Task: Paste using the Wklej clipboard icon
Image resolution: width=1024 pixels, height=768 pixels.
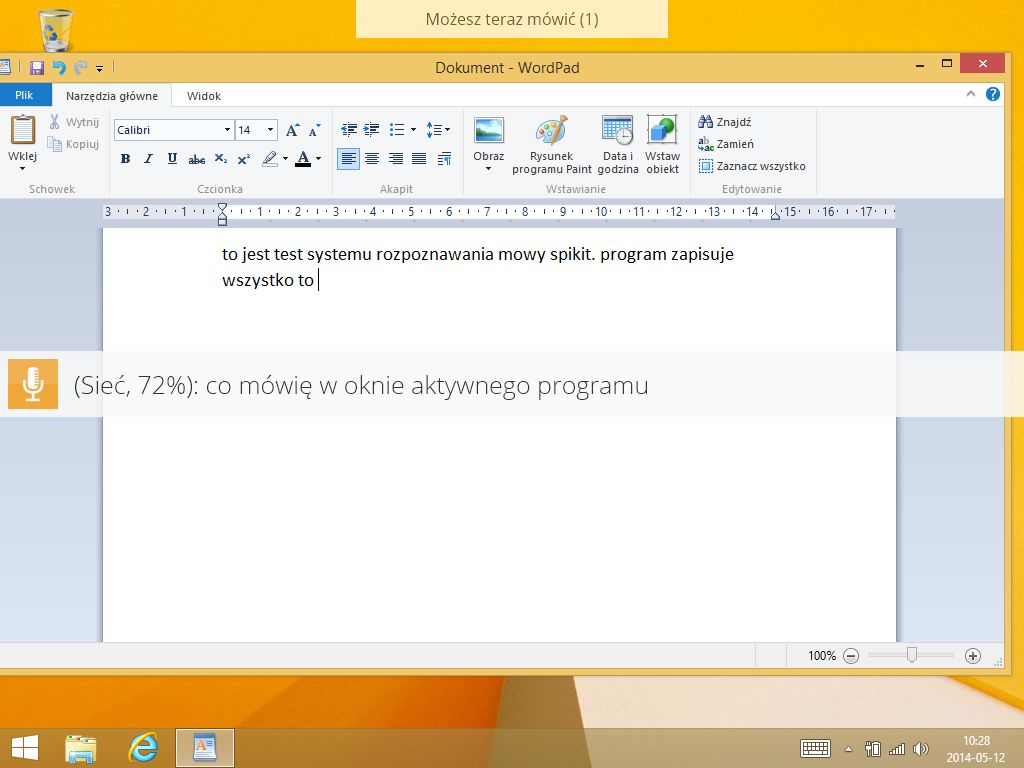Action: click(22, 129)
